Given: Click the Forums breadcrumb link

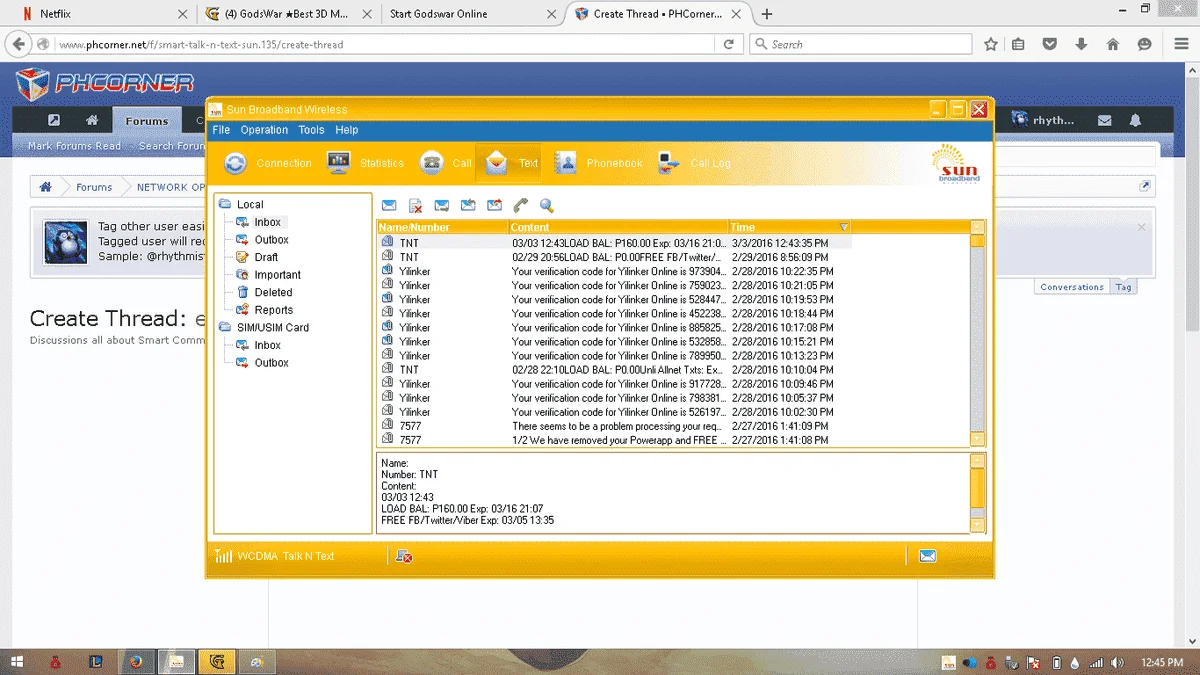Looking at the screenshot, I should click(x=94, y=187).
